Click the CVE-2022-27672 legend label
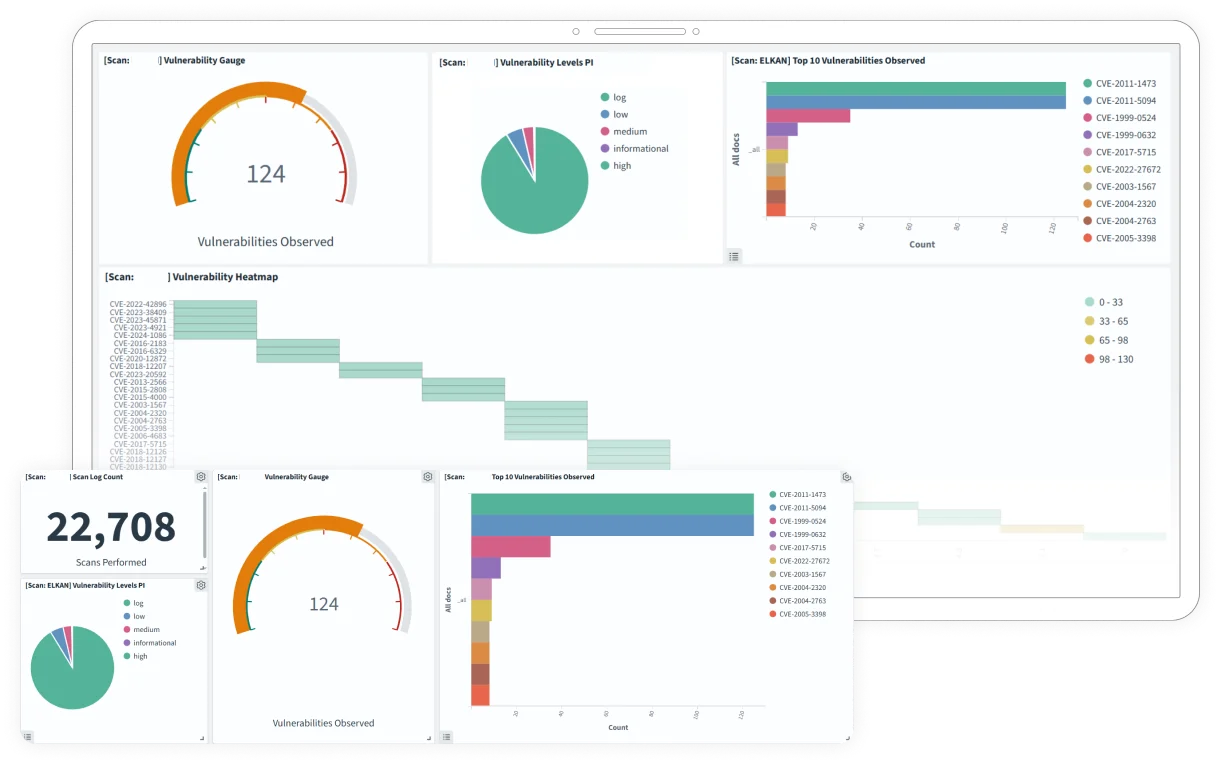This screenshot has height=764, width=1220. tap(1127, 169)
